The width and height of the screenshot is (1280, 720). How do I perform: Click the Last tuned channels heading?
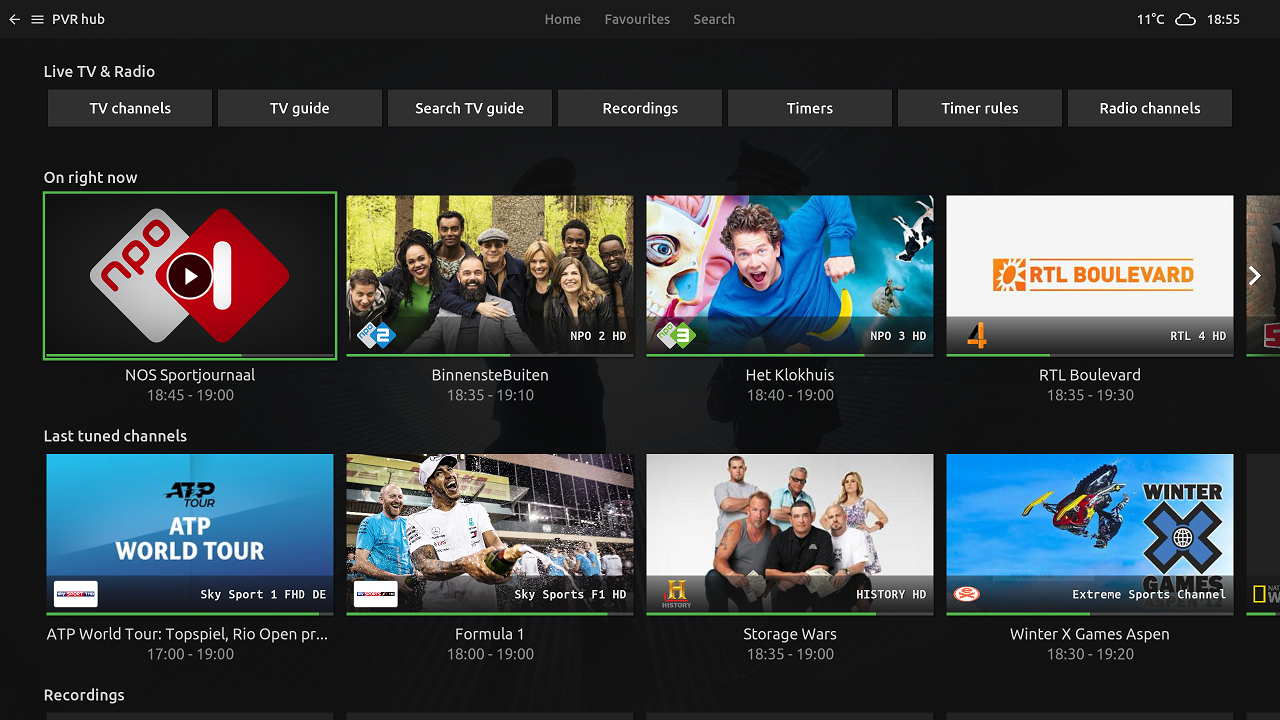coord(115,436)
